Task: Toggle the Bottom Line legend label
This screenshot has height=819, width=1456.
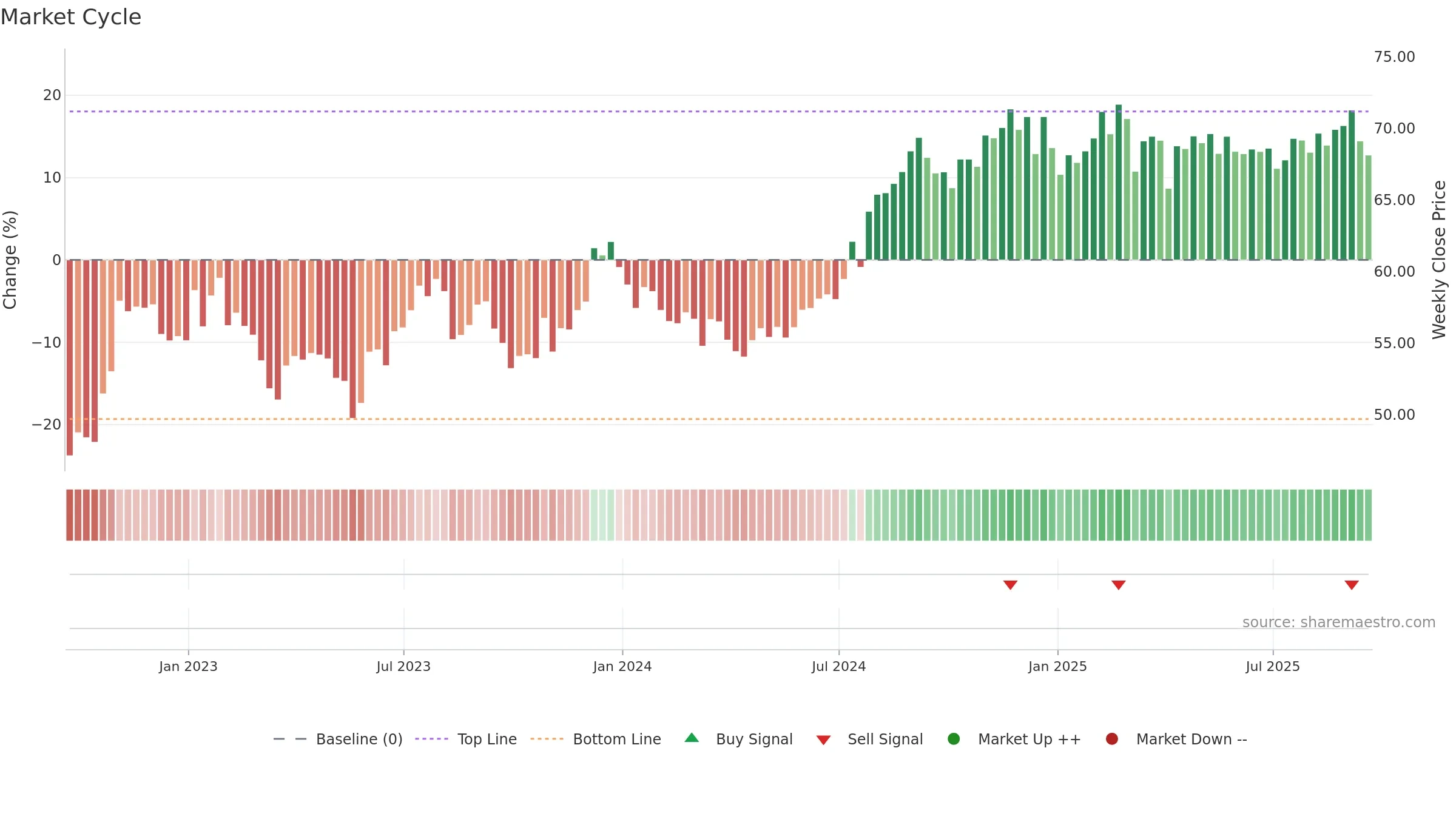Action: coord(617,739)
